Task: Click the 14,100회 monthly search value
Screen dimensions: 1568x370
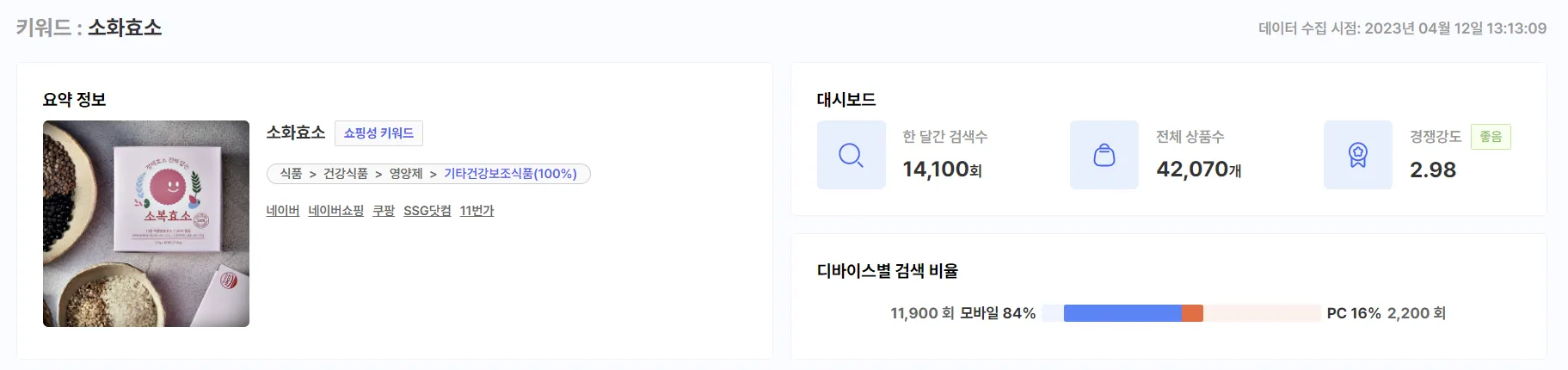Action: click(942, 170)
